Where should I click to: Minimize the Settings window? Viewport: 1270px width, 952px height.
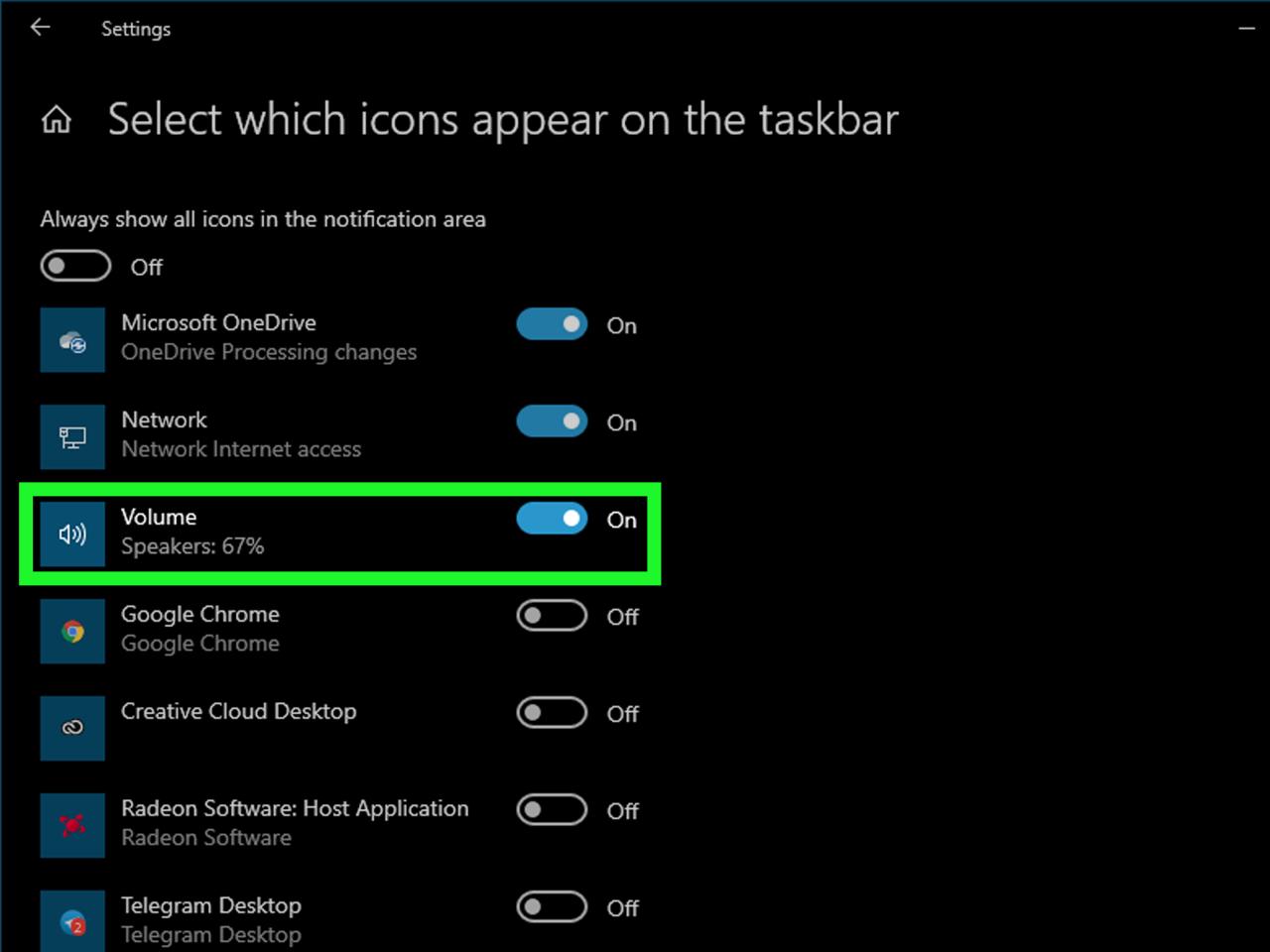click(1247, 29)
